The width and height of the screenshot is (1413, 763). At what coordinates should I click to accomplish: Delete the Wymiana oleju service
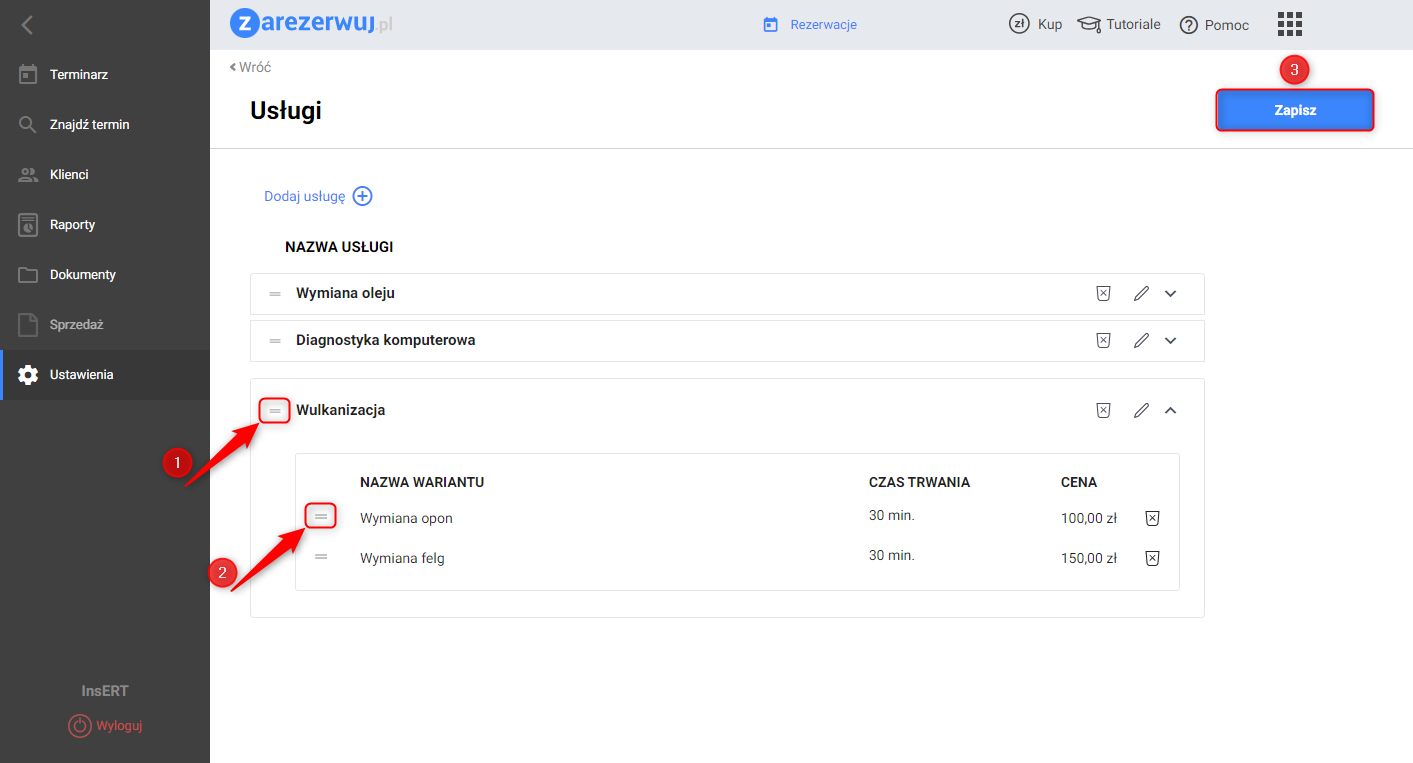(x=1103, y=294)
